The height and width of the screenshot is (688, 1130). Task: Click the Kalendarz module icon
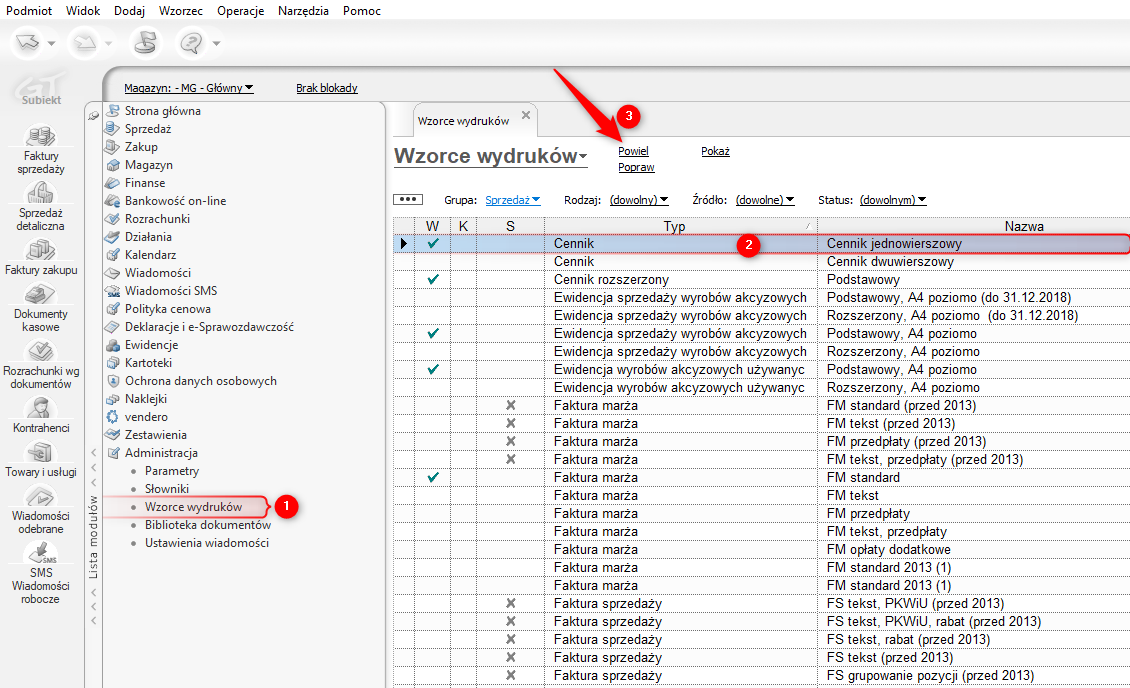[x=112, y=255]
